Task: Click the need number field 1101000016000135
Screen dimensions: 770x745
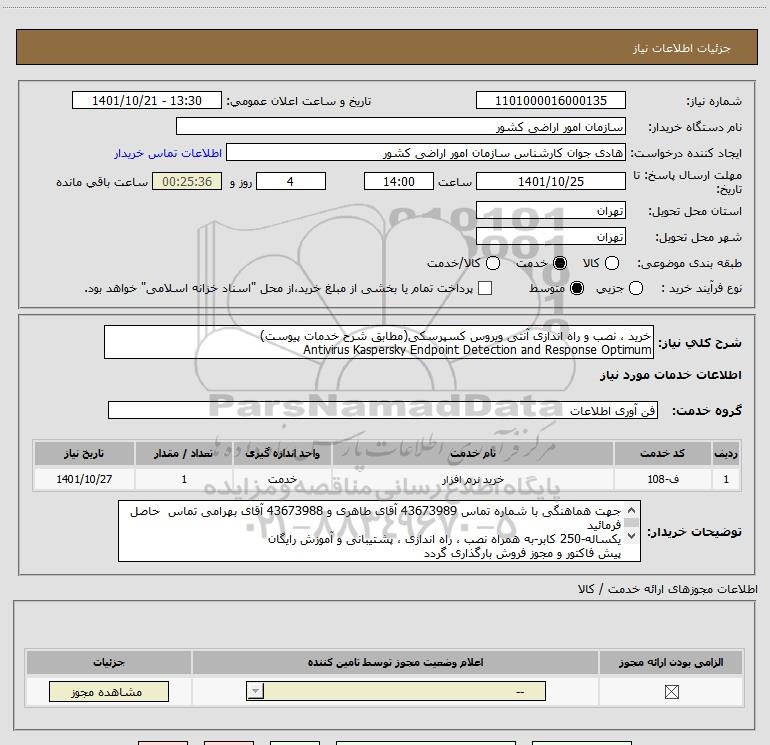Action: (x=550, y=101)
